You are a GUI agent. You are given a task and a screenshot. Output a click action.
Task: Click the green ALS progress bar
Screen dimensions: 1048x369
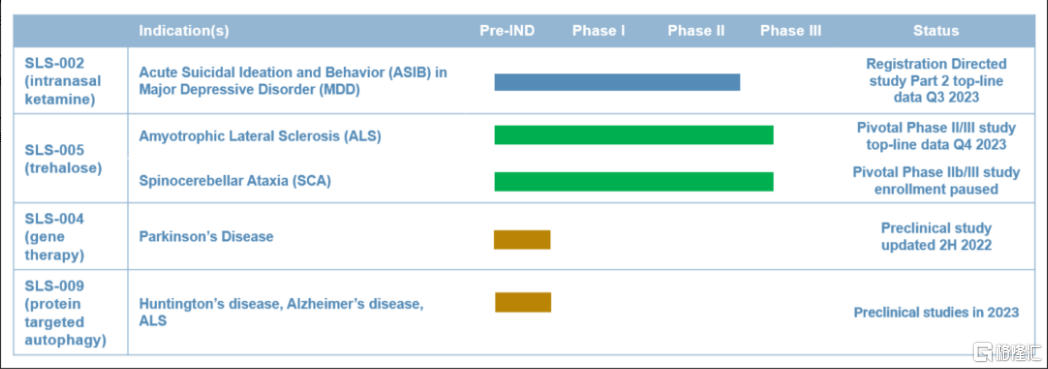click(634, 135)
